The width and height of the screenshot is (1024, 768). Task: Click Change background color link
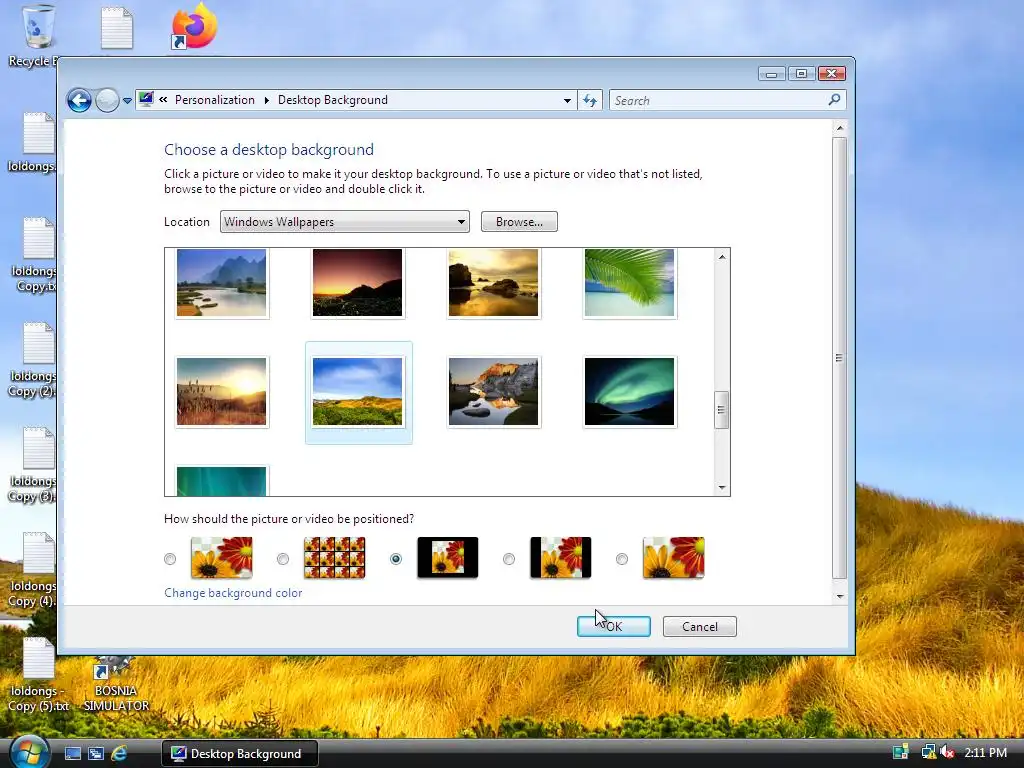[x=233, y=593]
